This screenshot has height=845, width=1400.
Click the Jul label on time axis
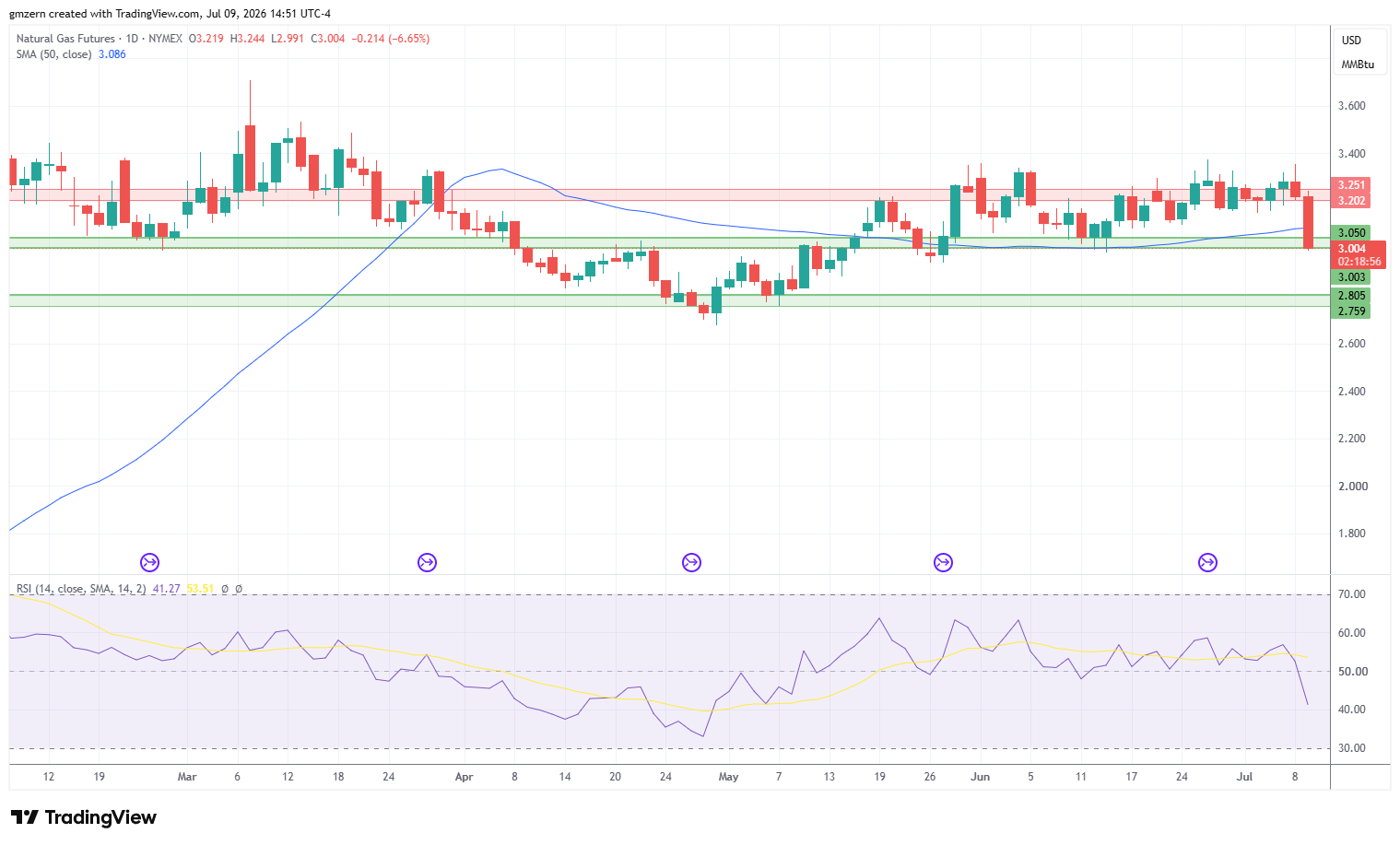[1244, 777]
